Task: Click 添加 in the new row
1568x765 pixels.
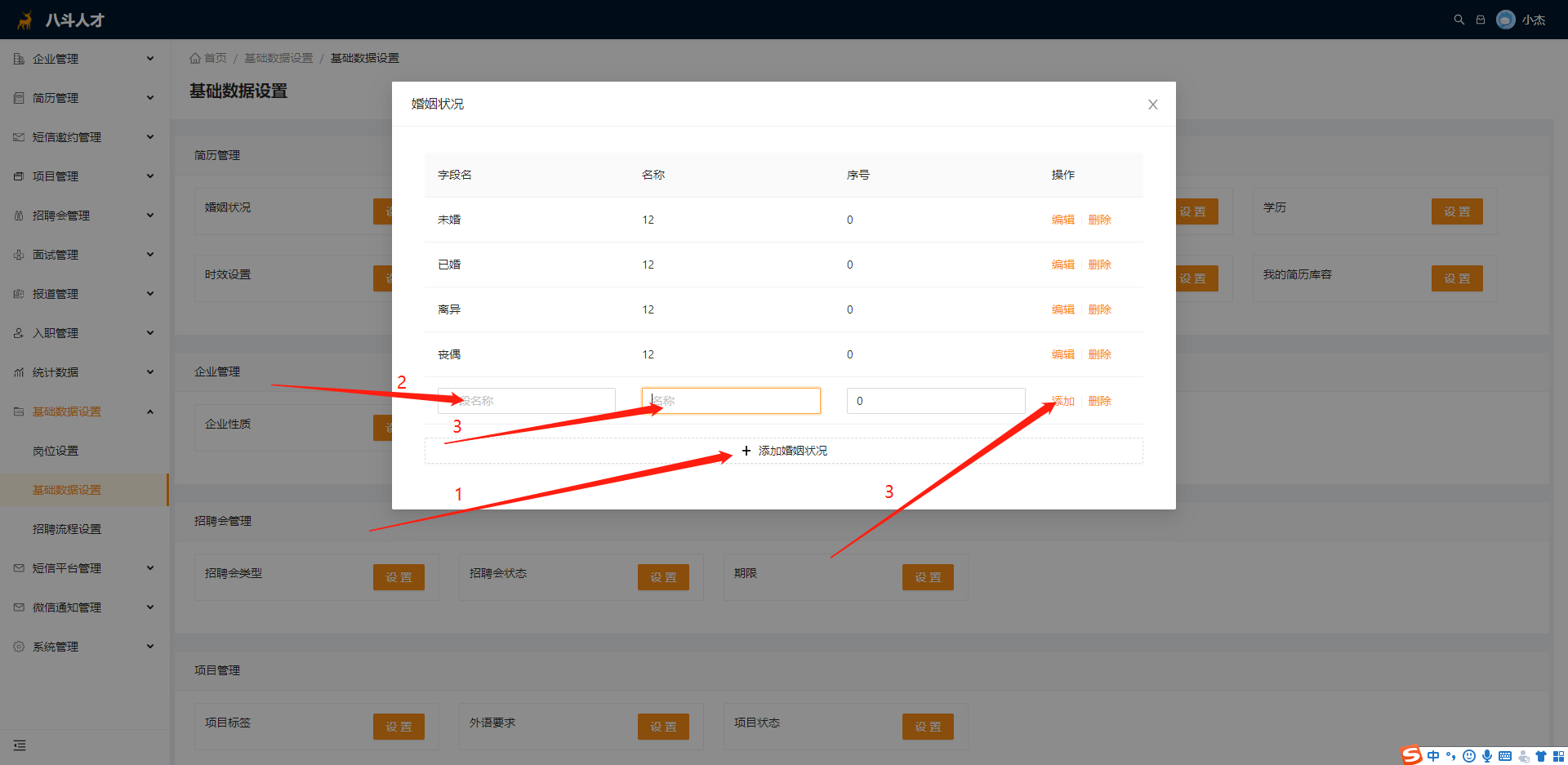Action: point(1062,401)
